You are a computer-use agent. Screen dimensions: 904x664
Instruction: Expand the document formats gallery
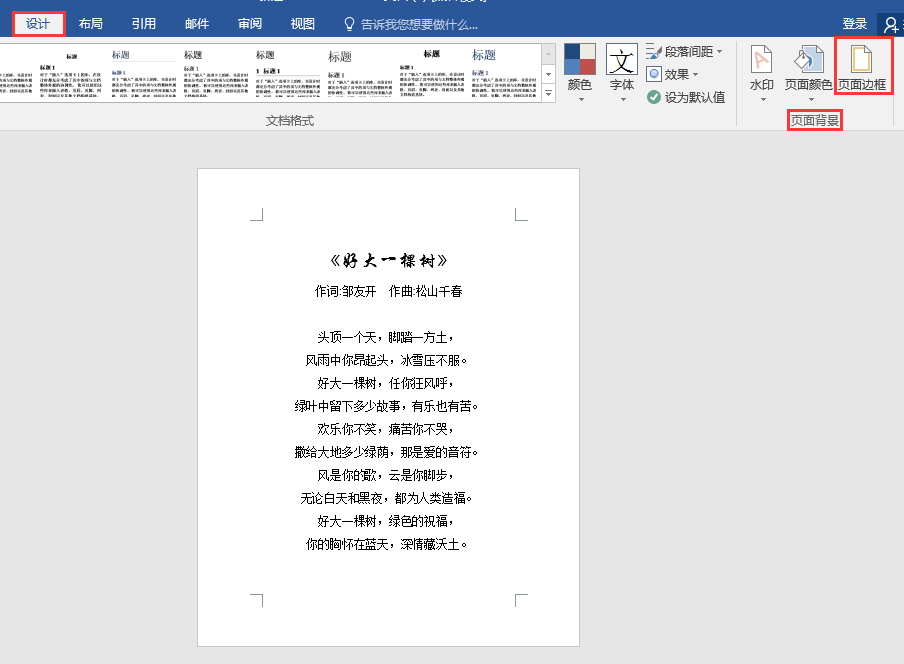[x=548, y=93]
